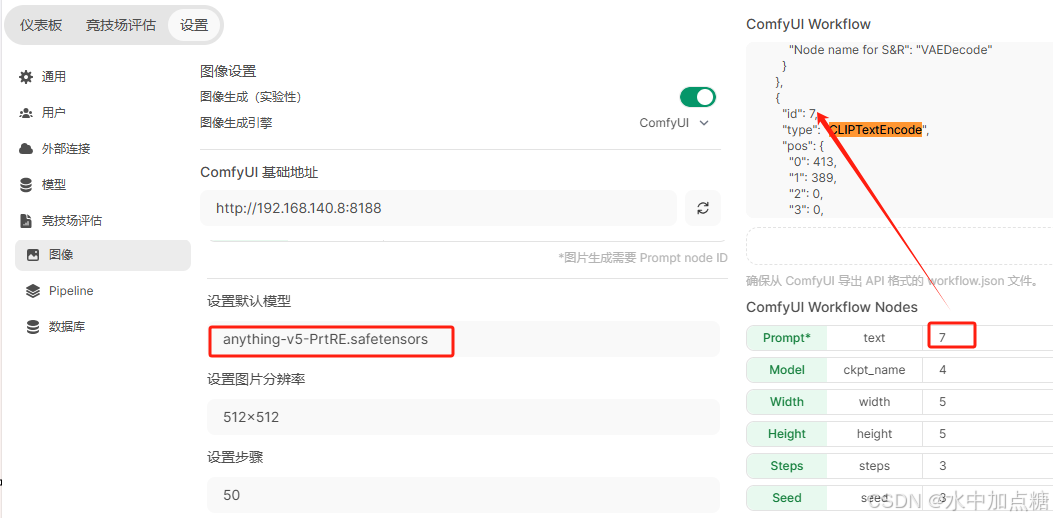Image resolution: width=1053 pixels, height=518 pixels.
Task: Click the *图片生成需要 Prompt node ID note
Action: [643, 257]
